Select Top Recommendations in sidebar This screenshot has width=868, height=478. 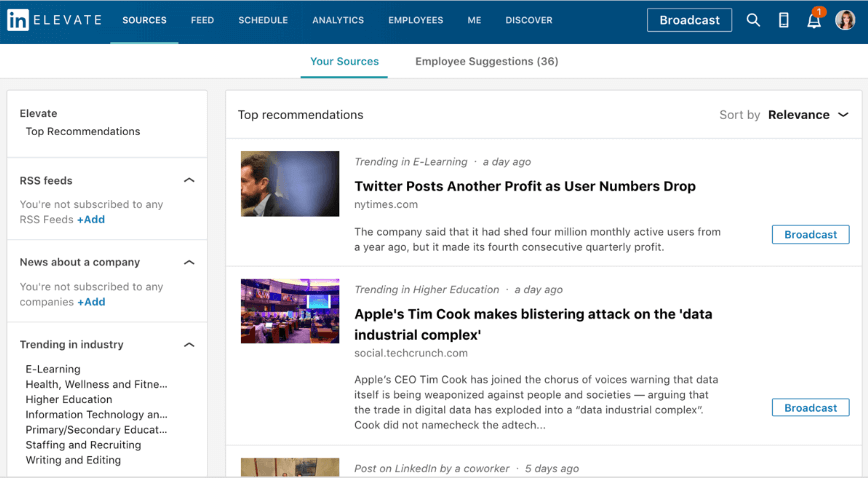coord(82,131)
